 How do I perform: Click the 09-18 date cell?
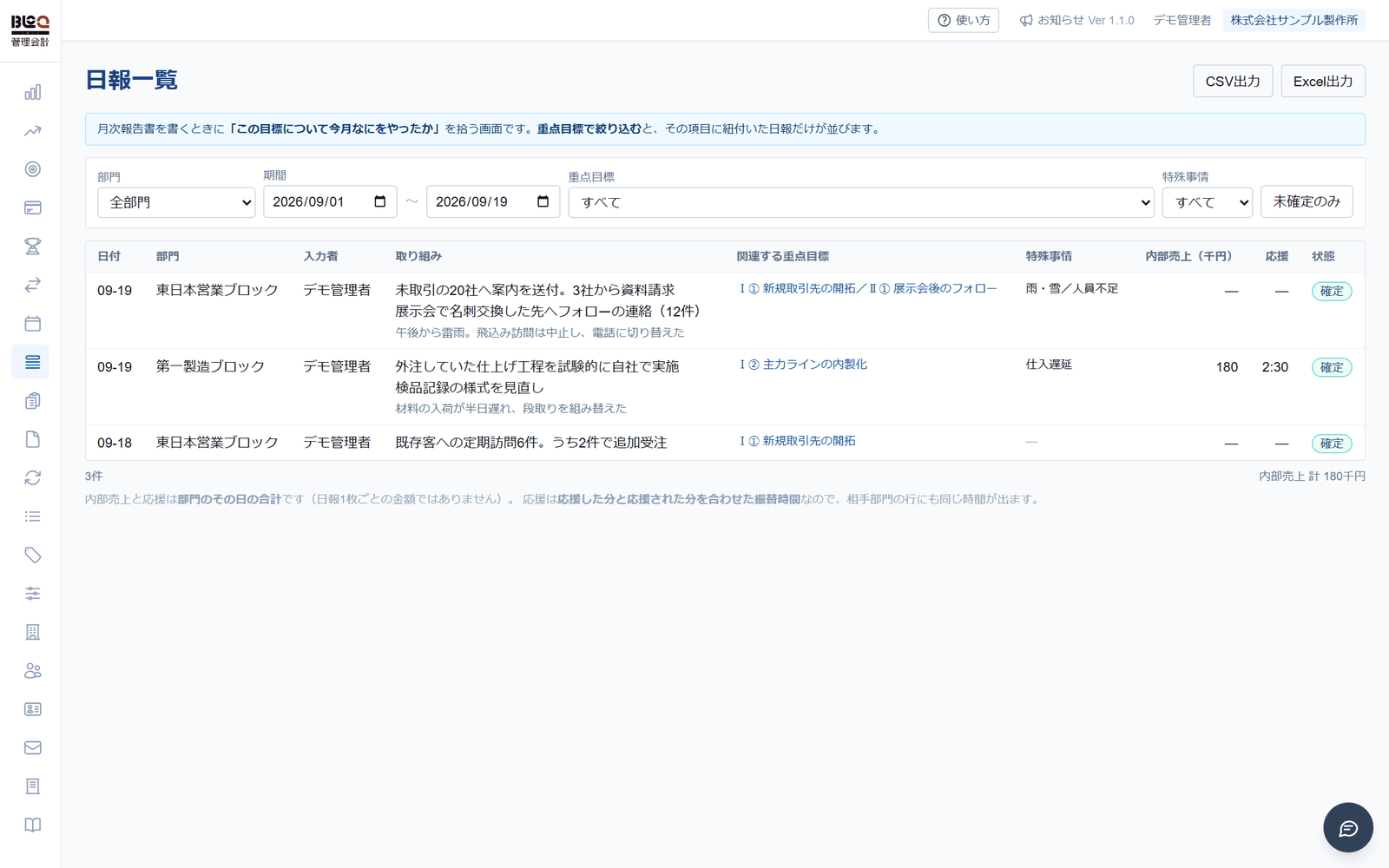115,443
